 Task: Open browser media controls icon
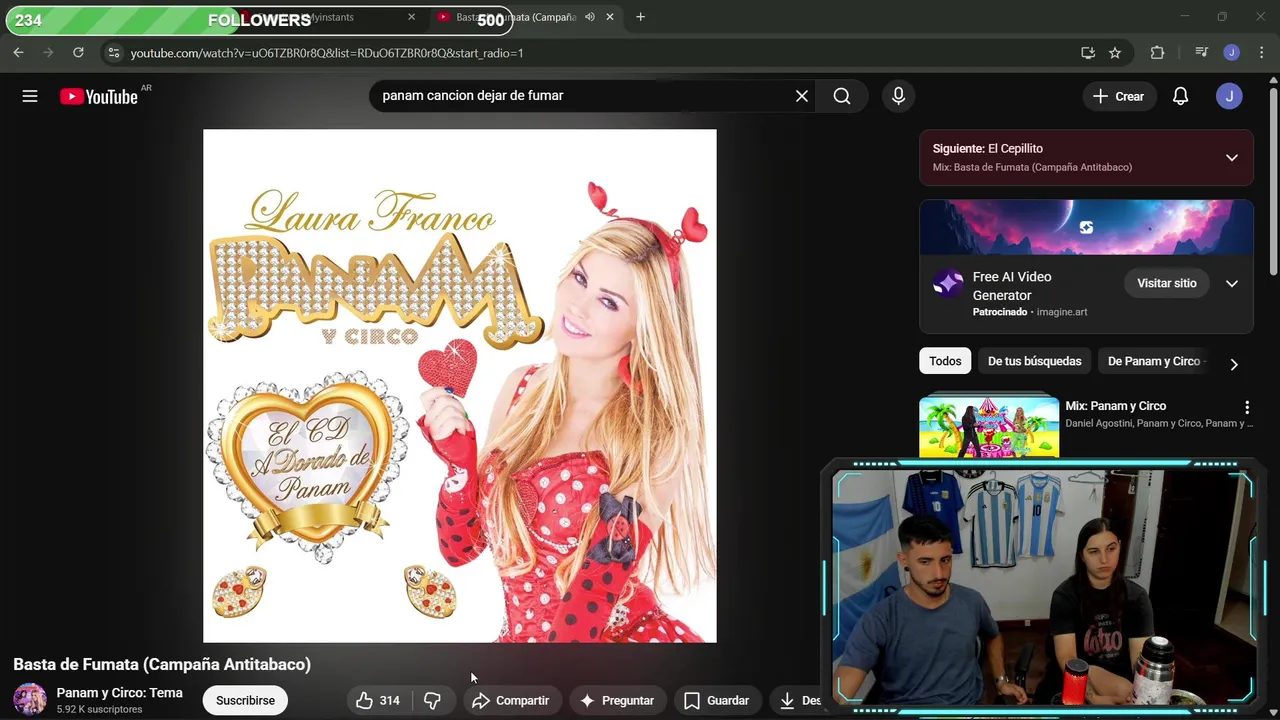[1202, 53]
